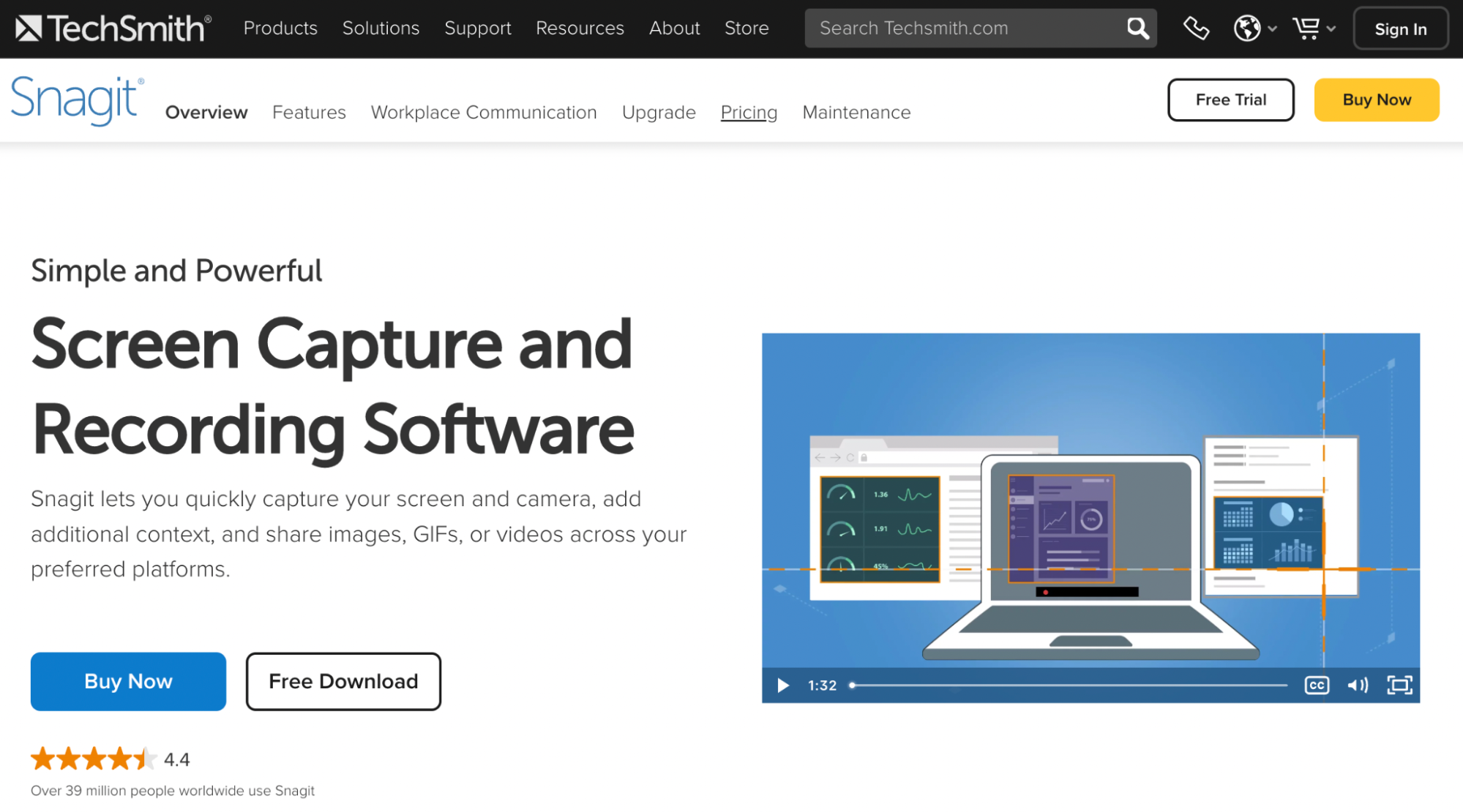Open the Products menu item
The height and width of the screenshot is (812, 1463).
point(281,28)
